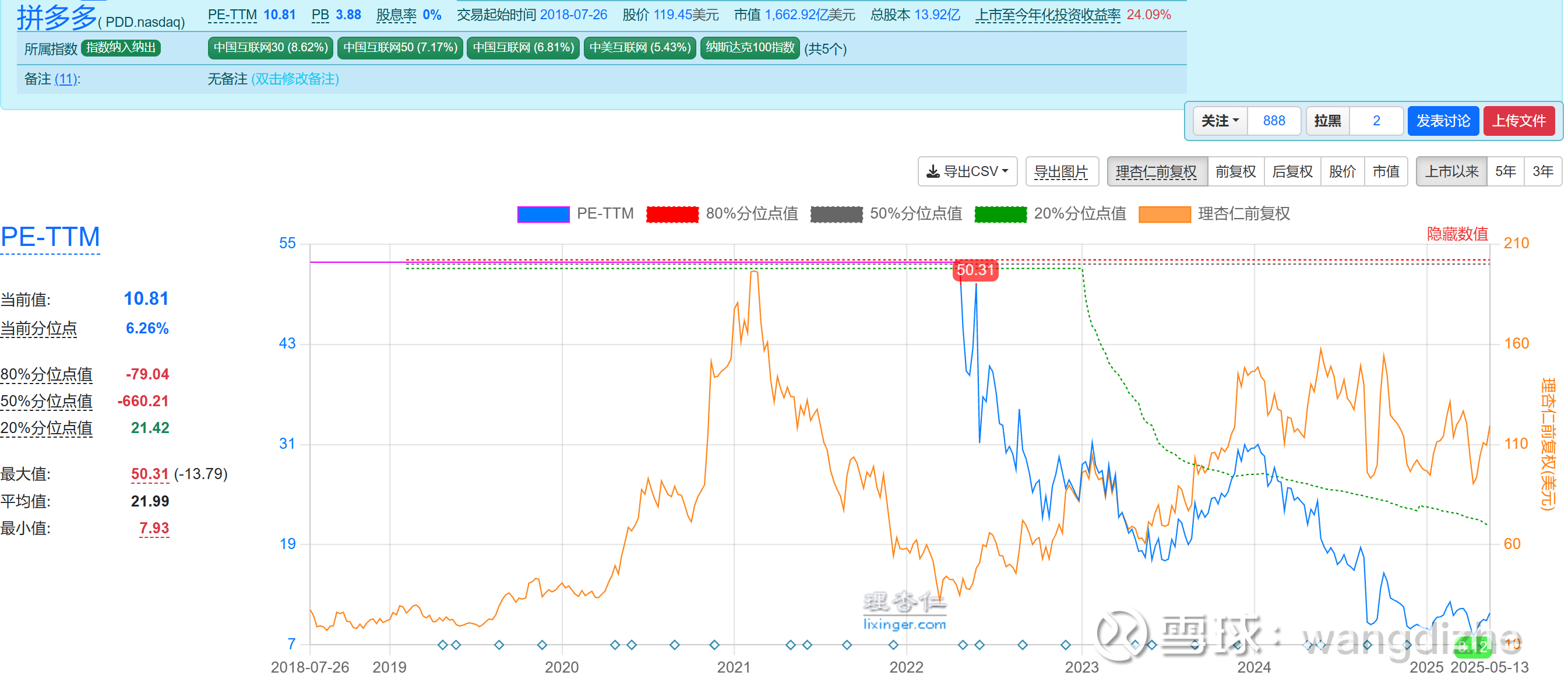Click the 20%分位点值 stat label
The width and height of the screenshot is (1568, 686).
point(46,428)
